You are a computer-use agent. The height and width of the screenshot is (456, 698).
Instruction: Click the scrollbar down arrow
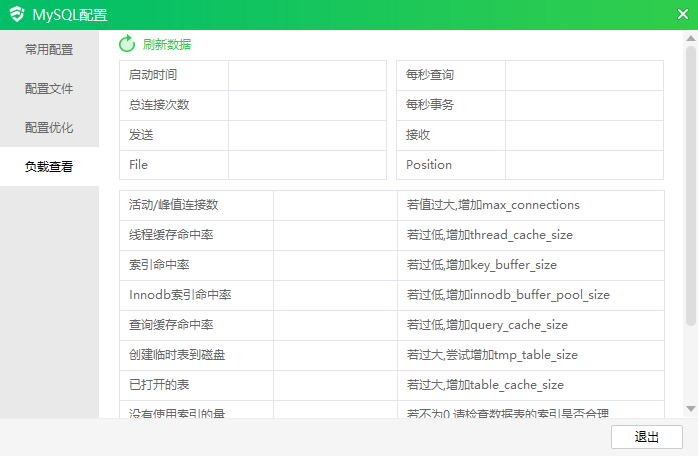coord(691,409)
